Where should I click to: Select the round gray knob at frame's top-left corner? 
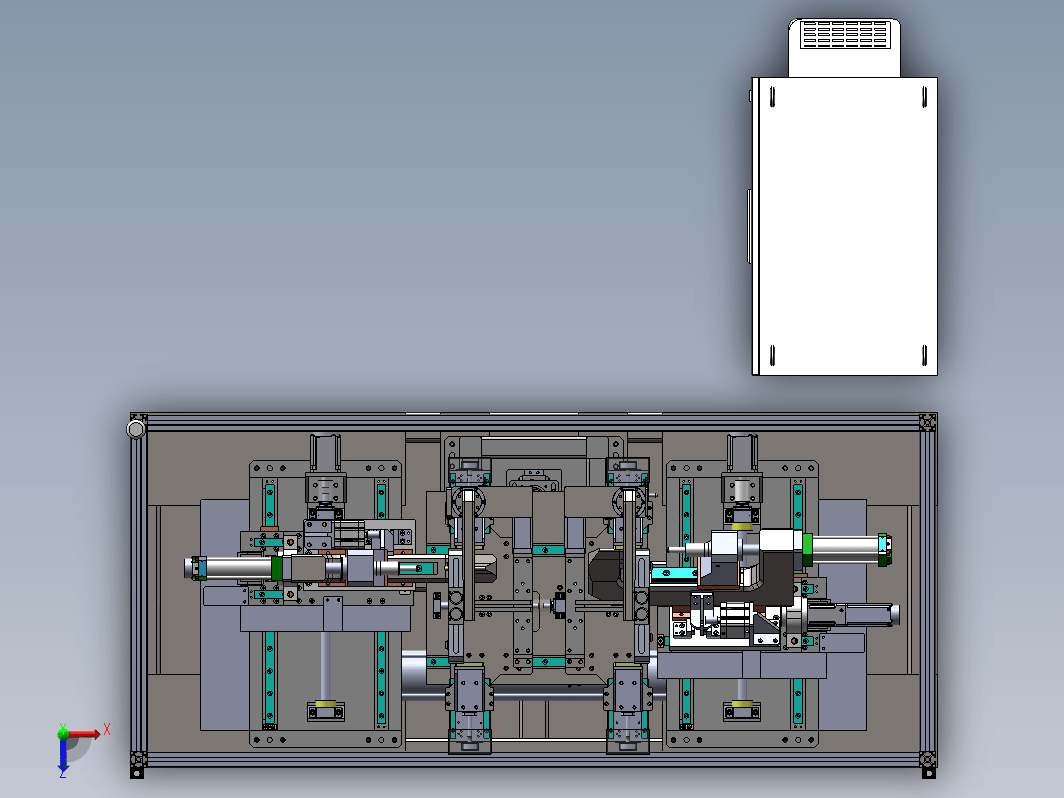[x=136, y=429]
